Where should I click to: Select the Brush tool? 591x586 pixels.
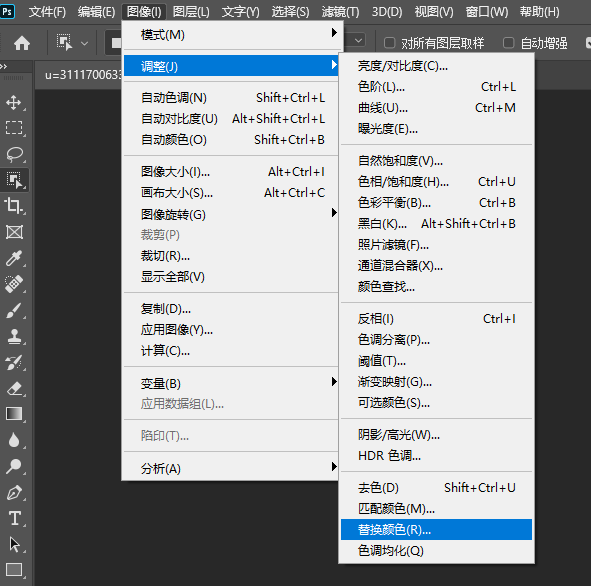click(x=14, y=311)
